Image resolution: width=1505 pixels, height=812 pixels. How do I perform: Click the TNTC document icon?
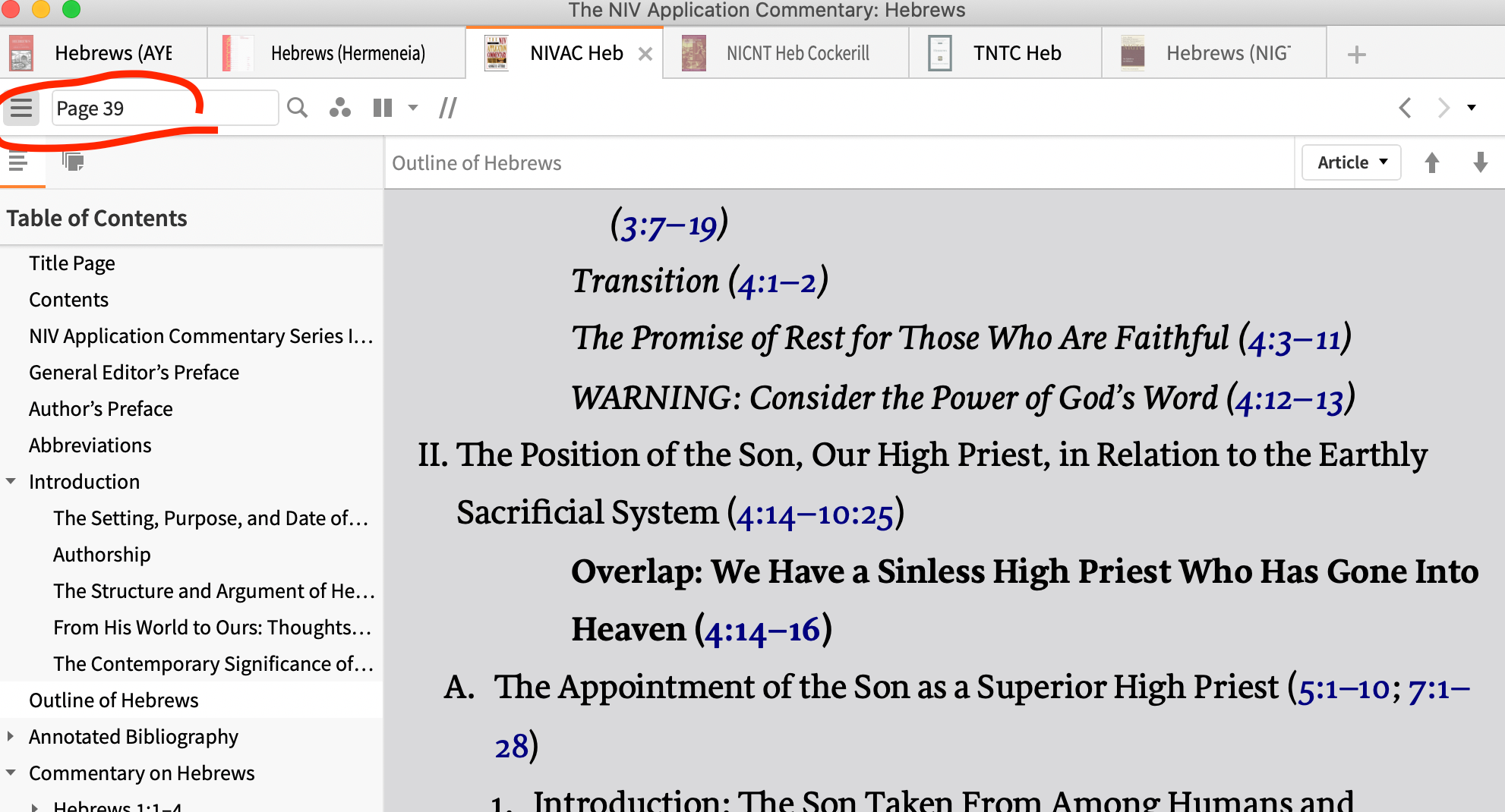[940, 53]
